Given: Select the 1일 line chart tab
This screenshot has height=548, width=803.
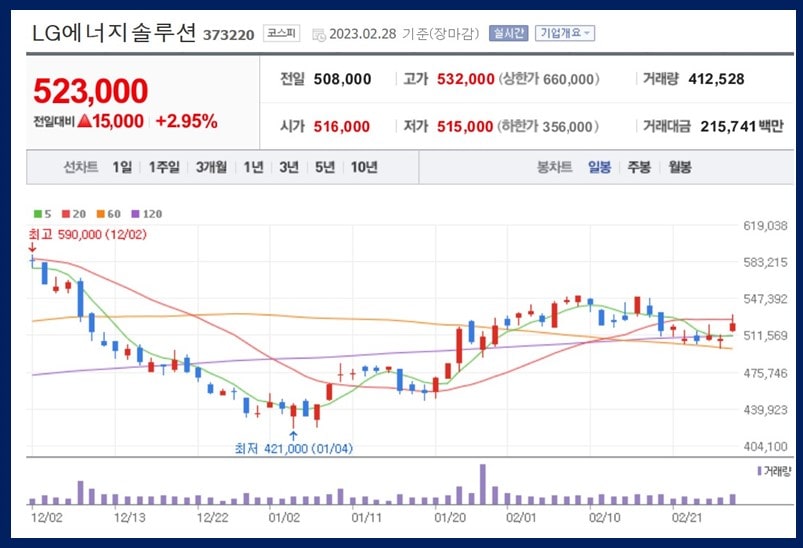Looking at the screenshot, I should [122, 167].
